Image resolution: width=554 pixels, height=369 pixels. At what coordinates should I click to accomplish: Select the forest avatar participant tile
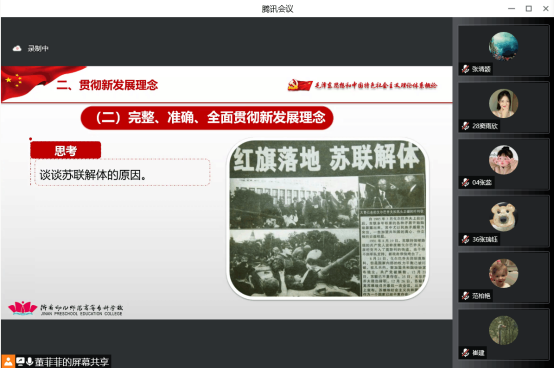[503, 334]
